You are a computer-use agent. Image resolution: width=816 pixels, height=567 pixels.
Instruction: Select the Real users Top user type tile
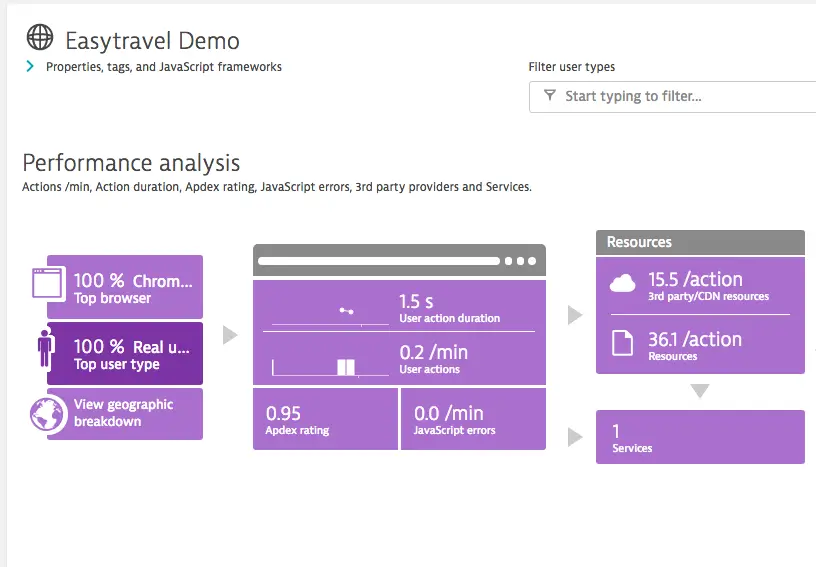click(125, 353)
